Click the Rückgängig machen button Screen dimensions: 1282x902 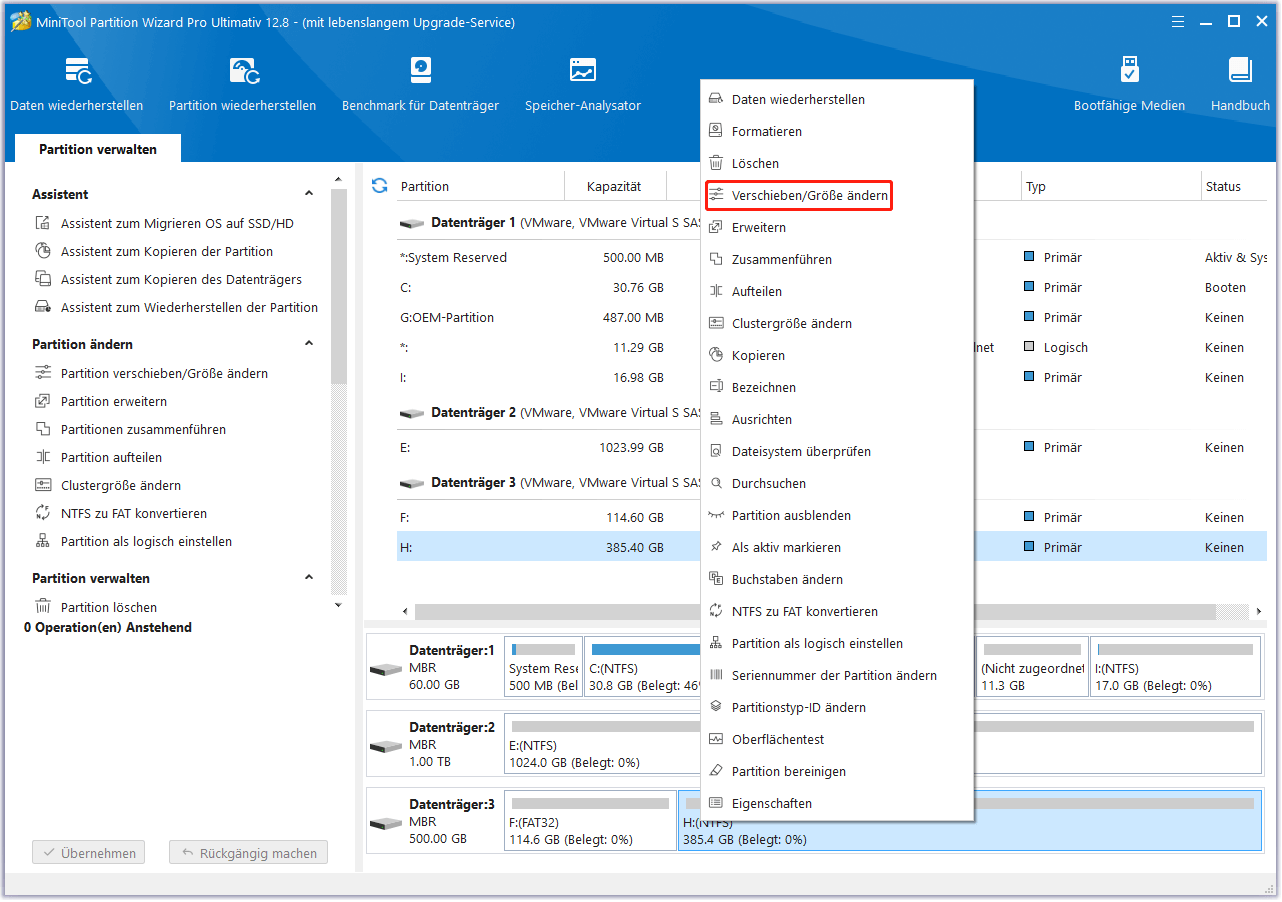click(x=248, y=854)
